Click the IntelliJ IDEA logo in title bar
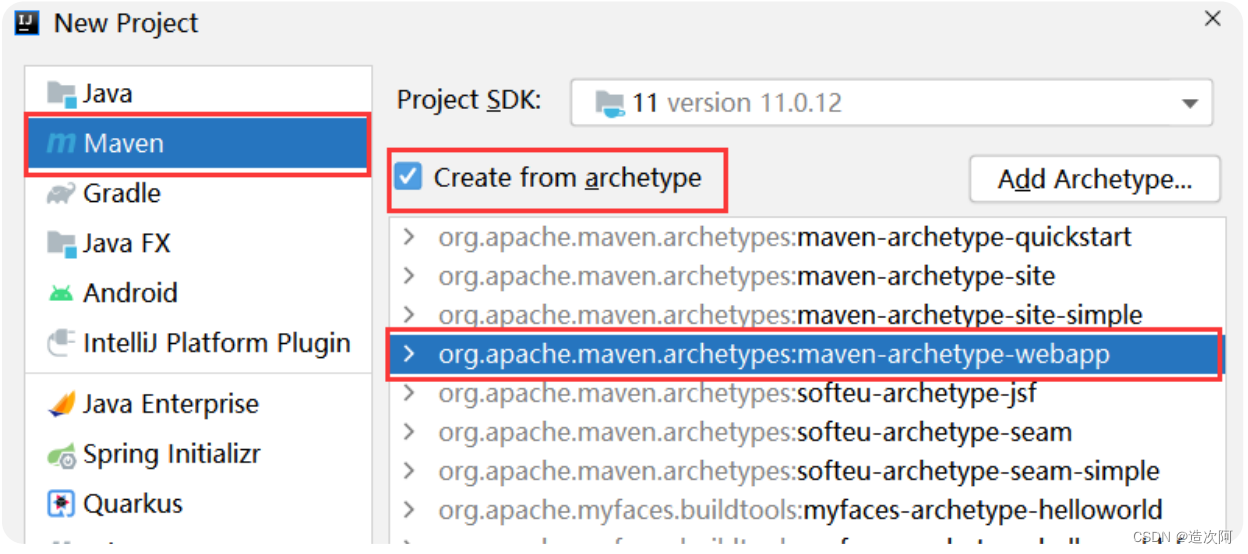 (x=26, y=23)
